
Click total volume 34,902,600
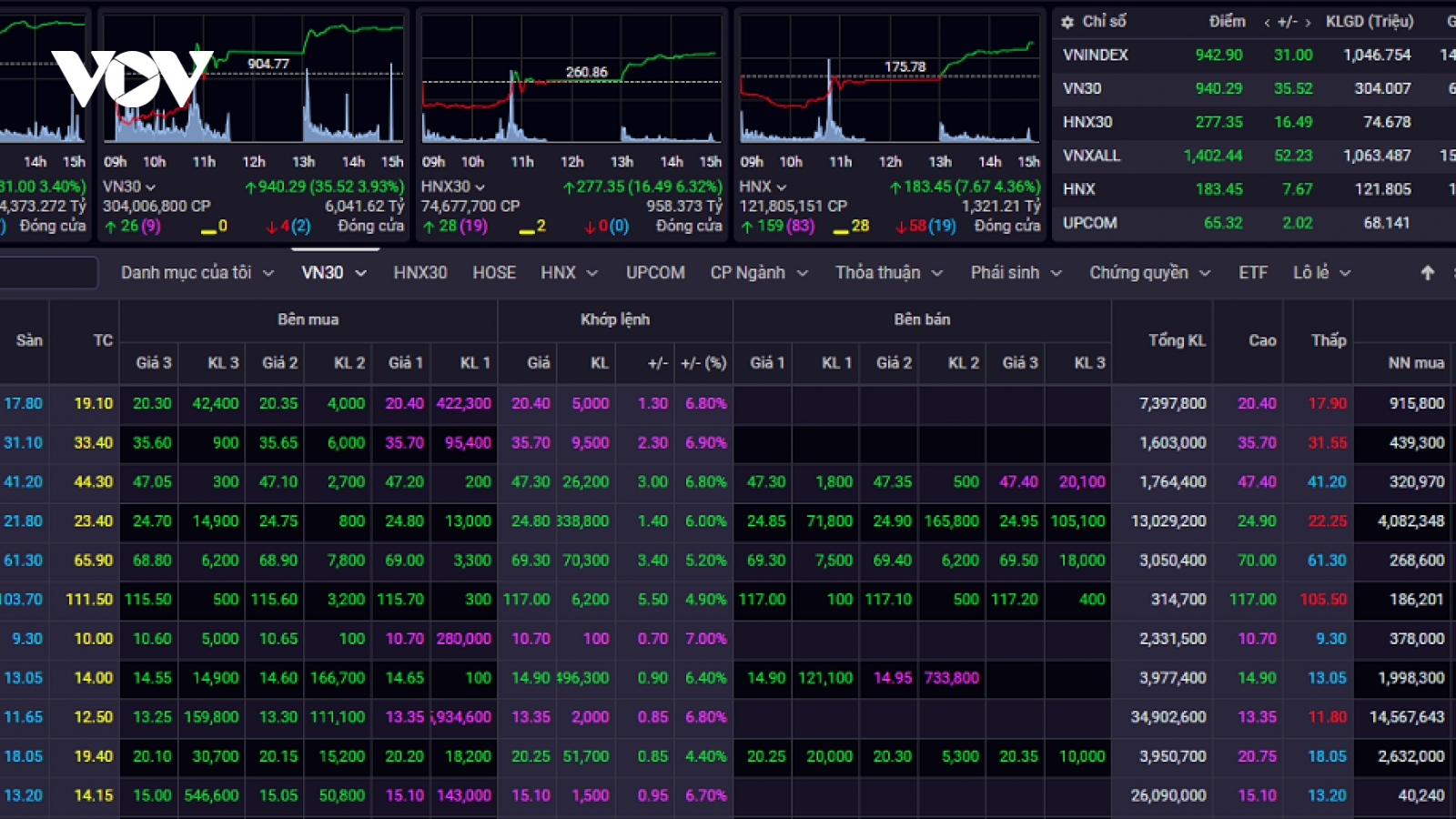[1168, 717]
